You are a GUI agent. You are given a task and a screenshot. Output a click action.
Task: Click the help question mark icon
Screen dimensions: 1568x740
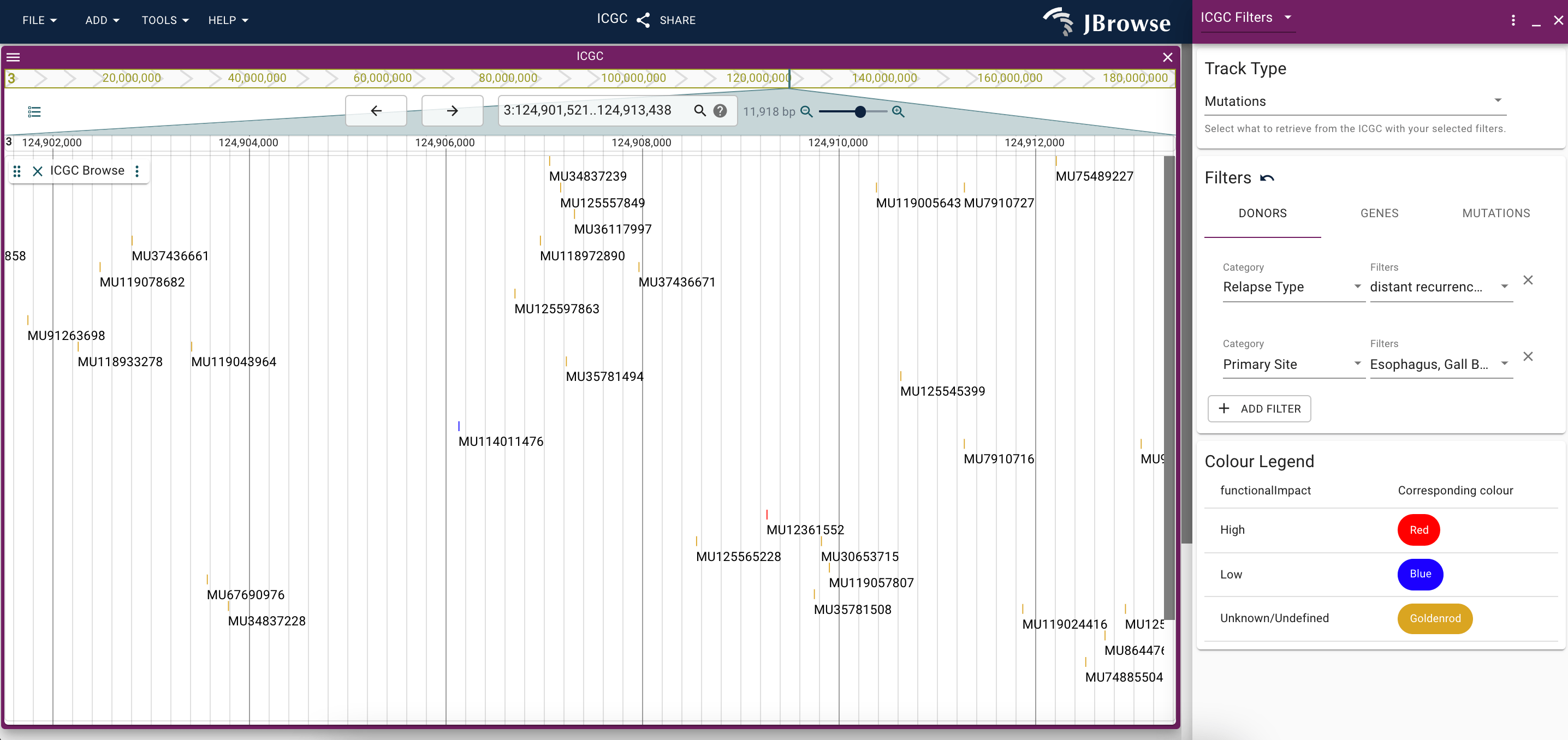coord(720,111)
